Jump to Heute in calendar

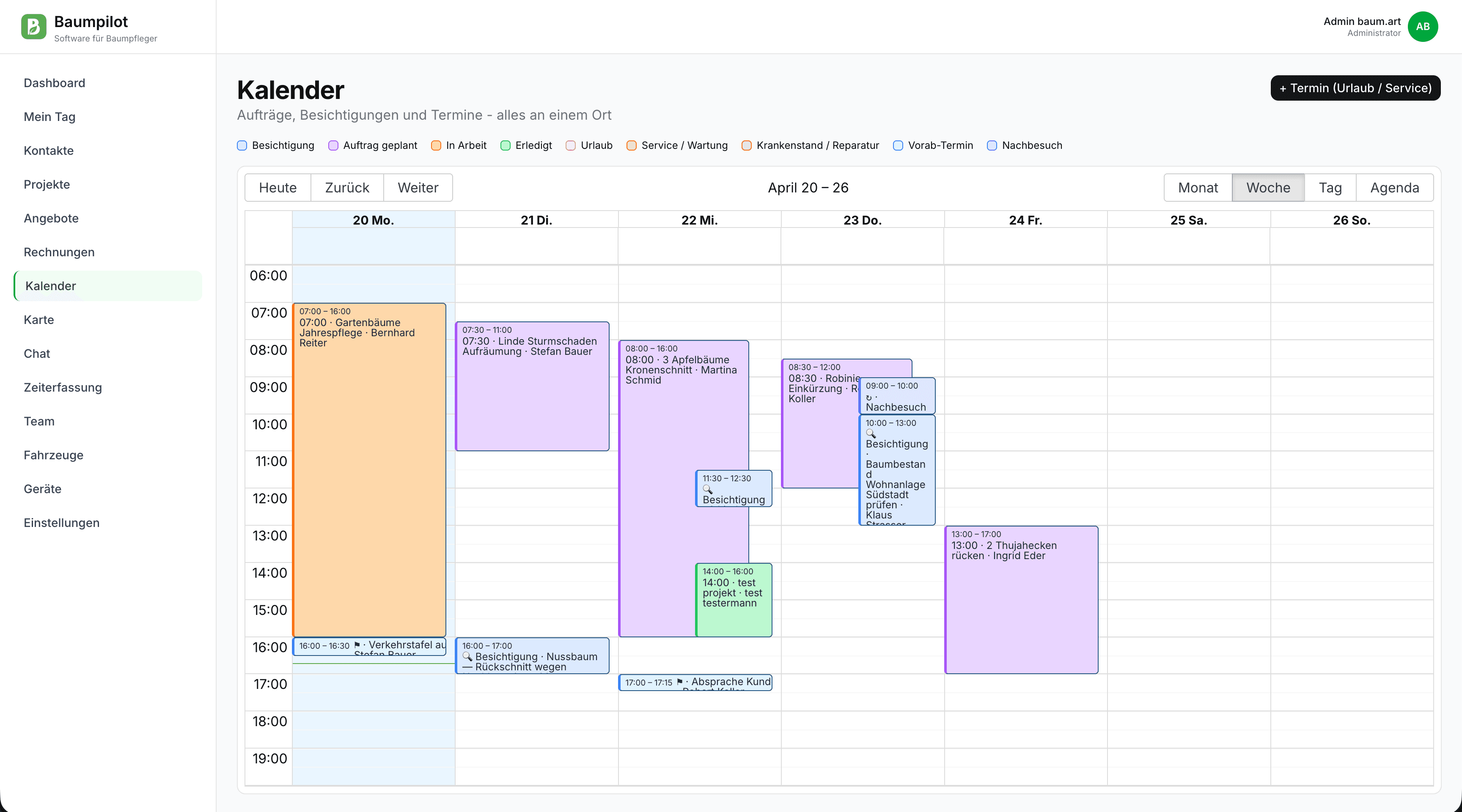point(278,188)
